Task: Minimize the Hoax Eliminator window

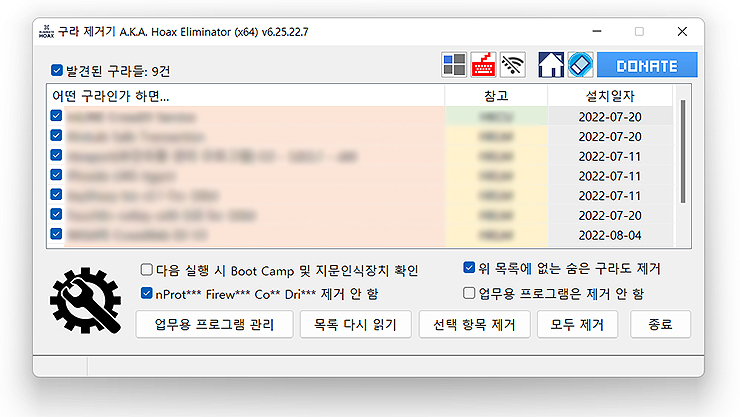Action: pyautogui.click(x=597, y=32)
